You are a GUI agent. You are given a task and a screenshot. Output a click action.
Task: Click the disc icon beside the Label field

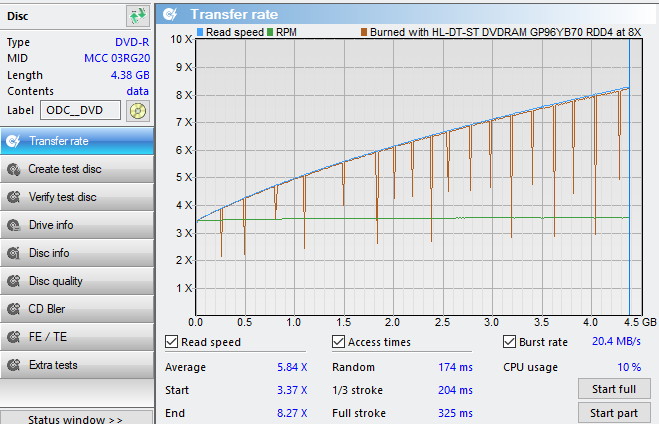click(138, 110)
